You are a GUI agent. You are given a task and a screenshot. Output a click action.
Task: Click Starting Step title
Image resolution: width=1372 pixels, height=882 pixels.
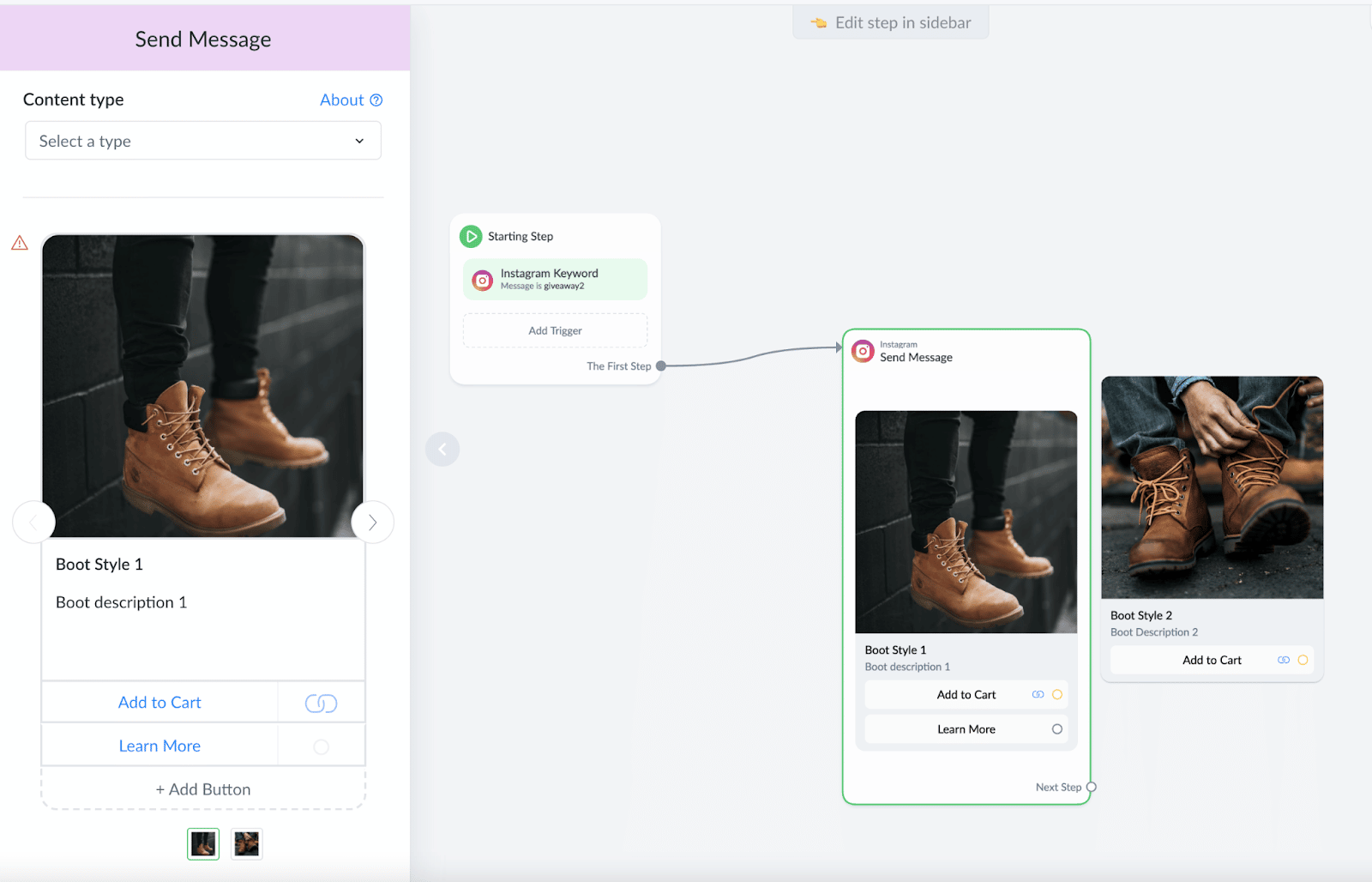pyautogui.click(x=521, y=237)
